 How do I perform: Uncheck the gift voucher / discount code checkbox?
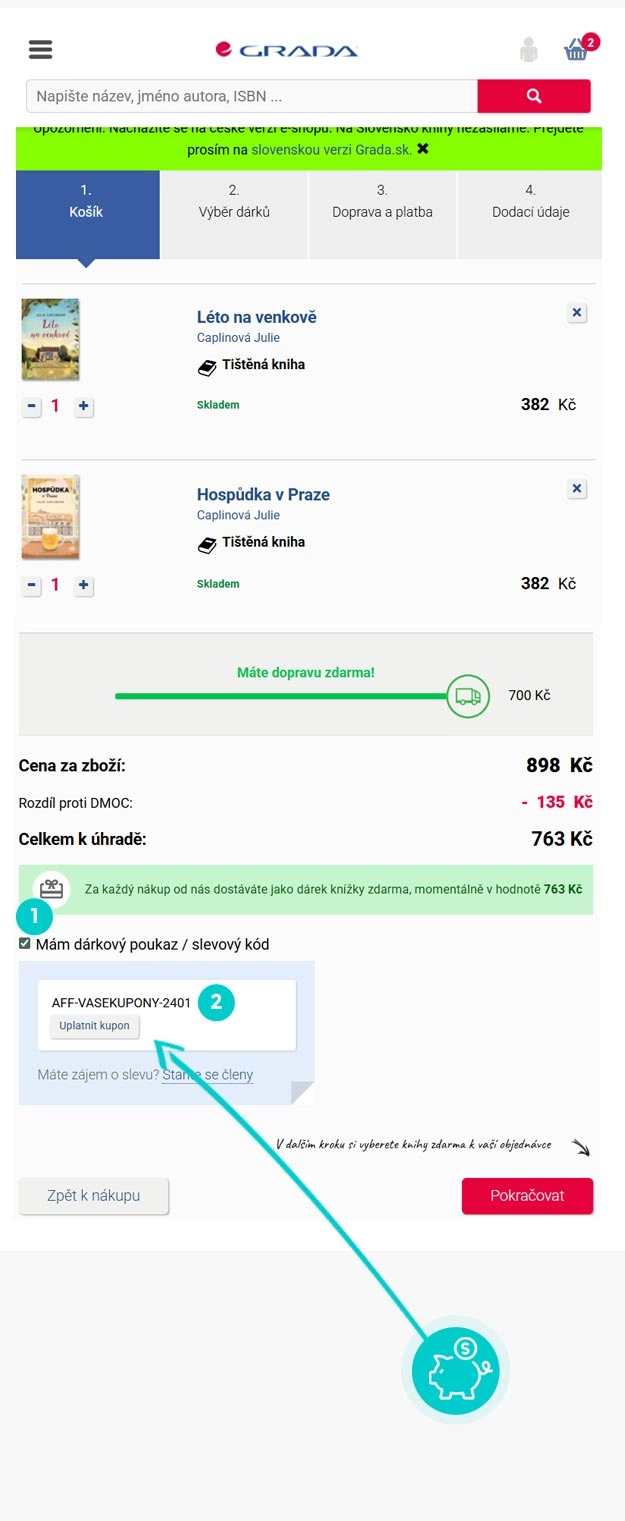point(25,943)
